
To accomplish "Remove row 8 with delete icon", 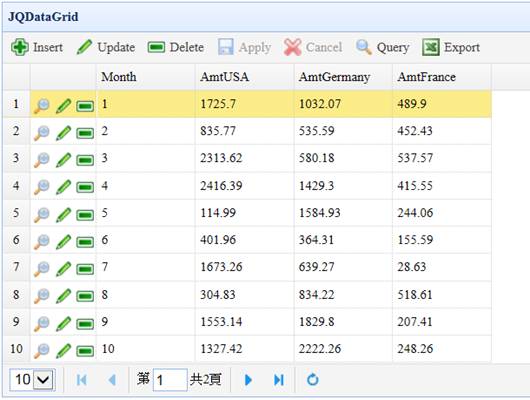I will coord(85,296).
